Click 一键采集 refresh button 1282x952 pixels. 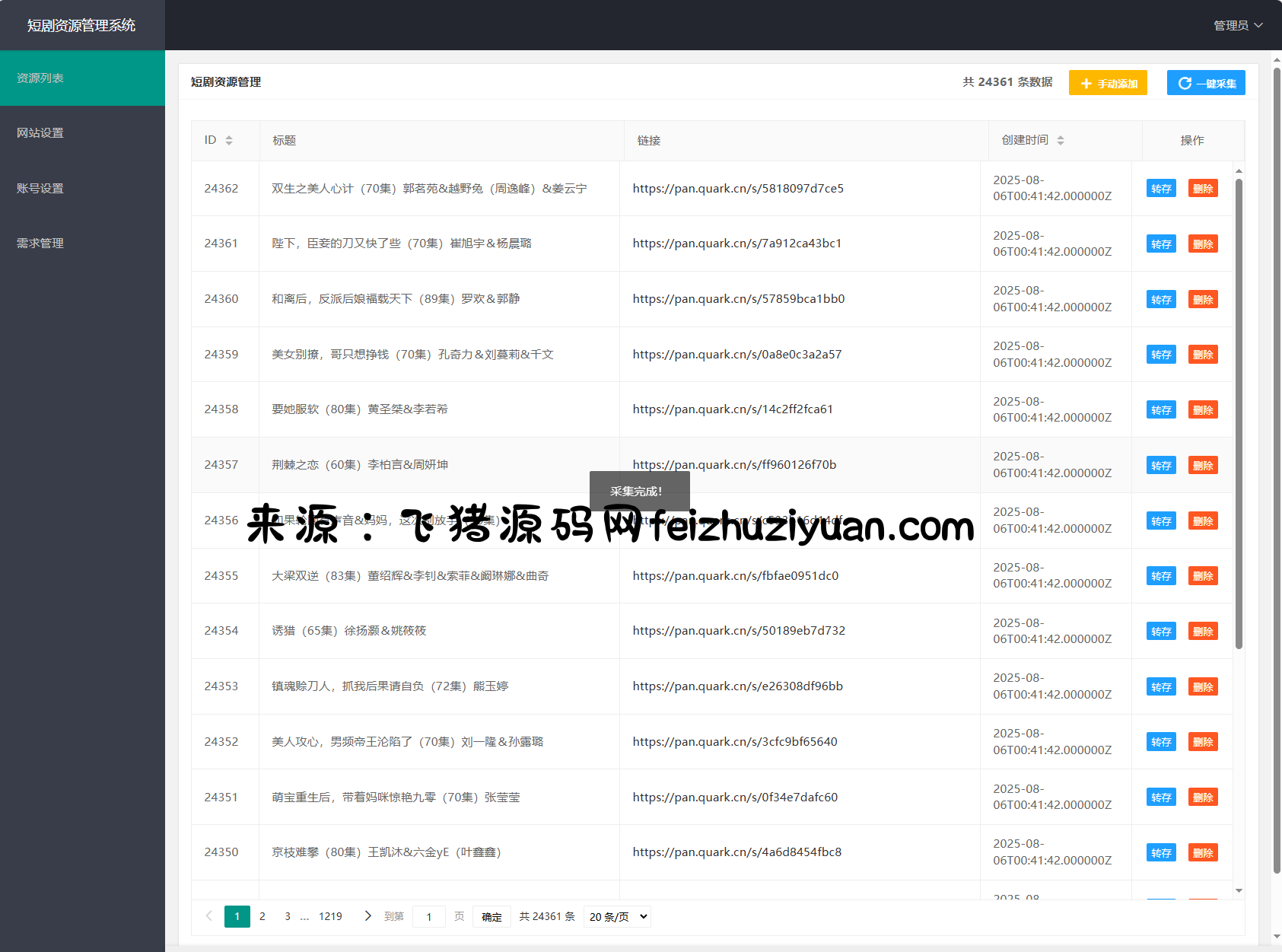1205,83
